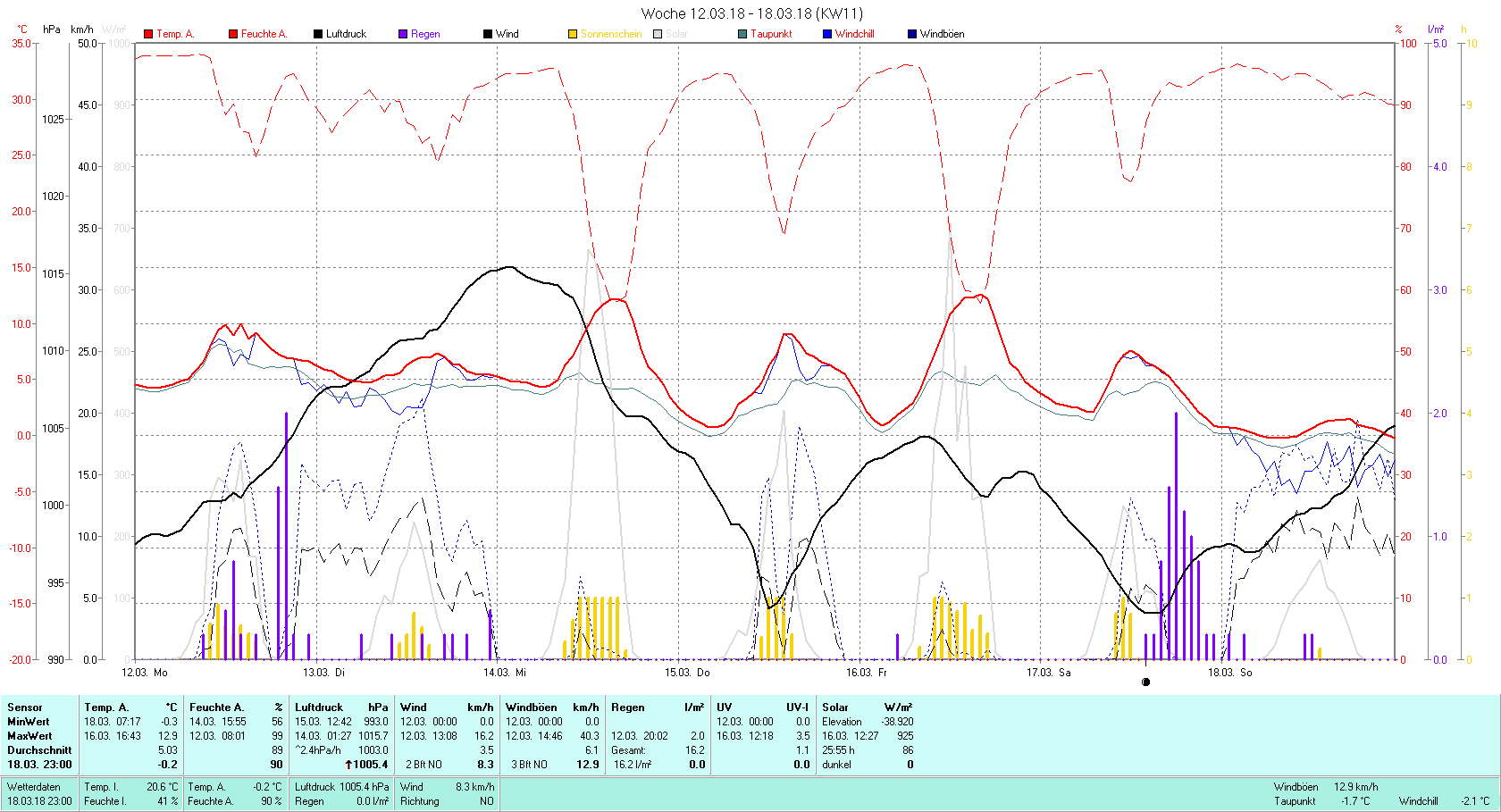
Task: Click the black Luftdruck legend square
Action: tap(318, 34)
